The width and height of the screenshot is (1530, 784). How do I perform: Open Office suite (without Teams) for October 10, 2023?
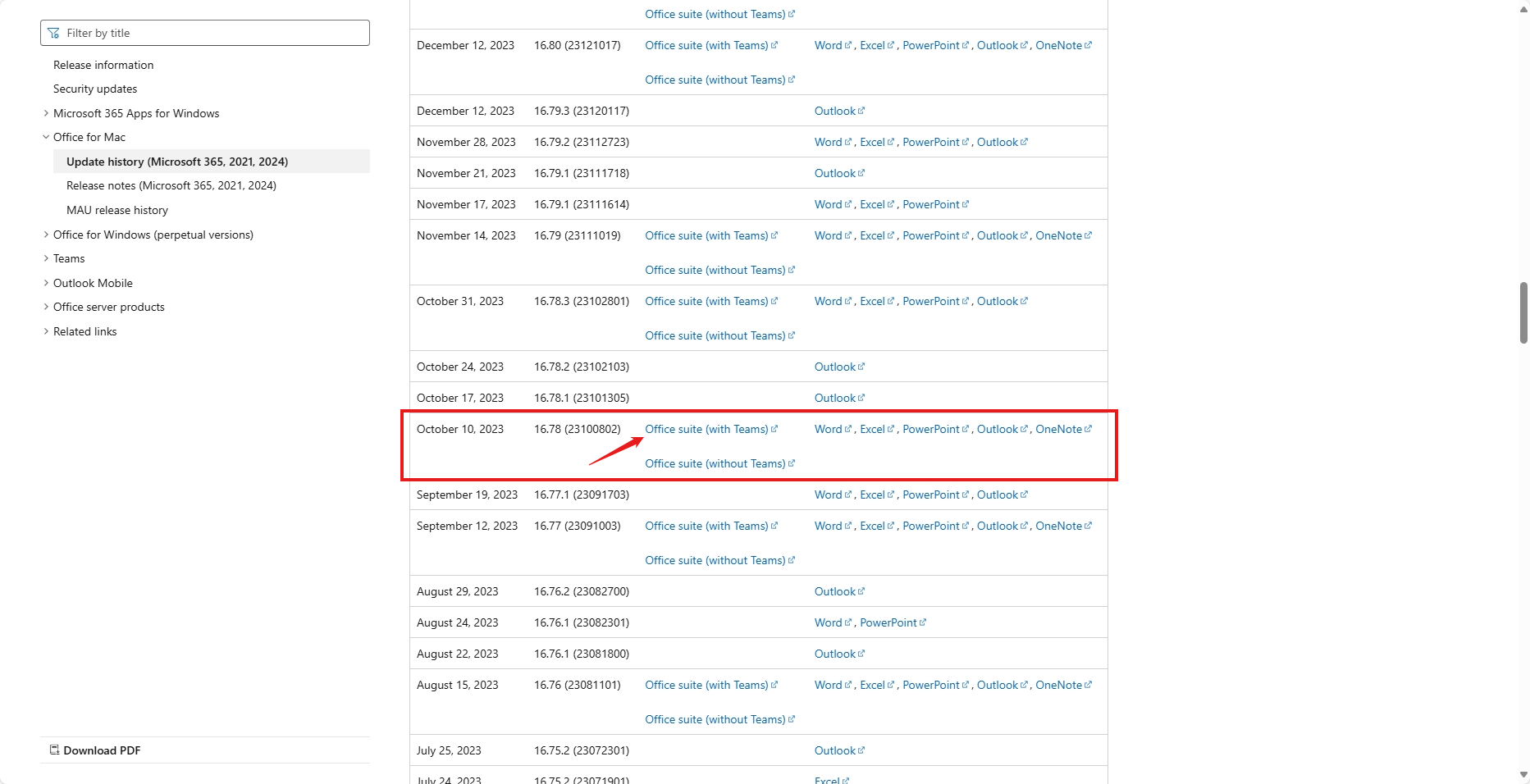point(719,463)
